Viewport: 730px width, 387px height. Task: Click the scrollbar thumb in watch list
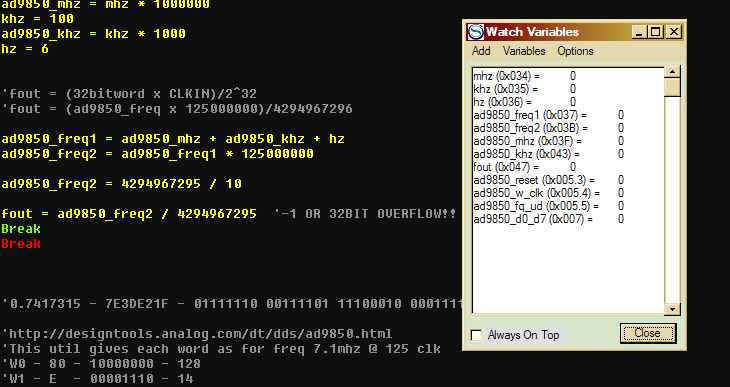tap(672, 88)
